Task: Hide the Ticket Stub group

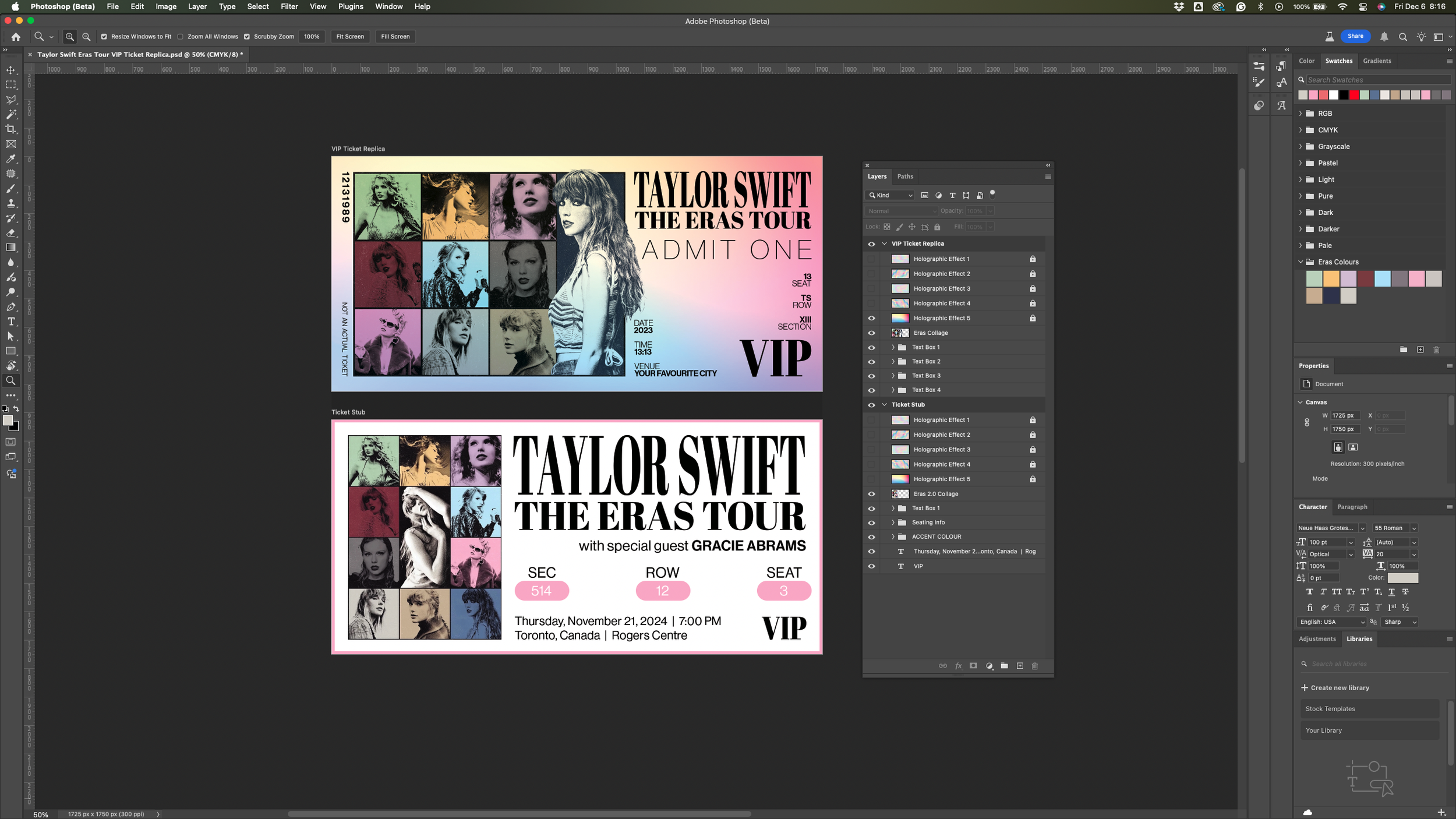Action: coord(871,405)
